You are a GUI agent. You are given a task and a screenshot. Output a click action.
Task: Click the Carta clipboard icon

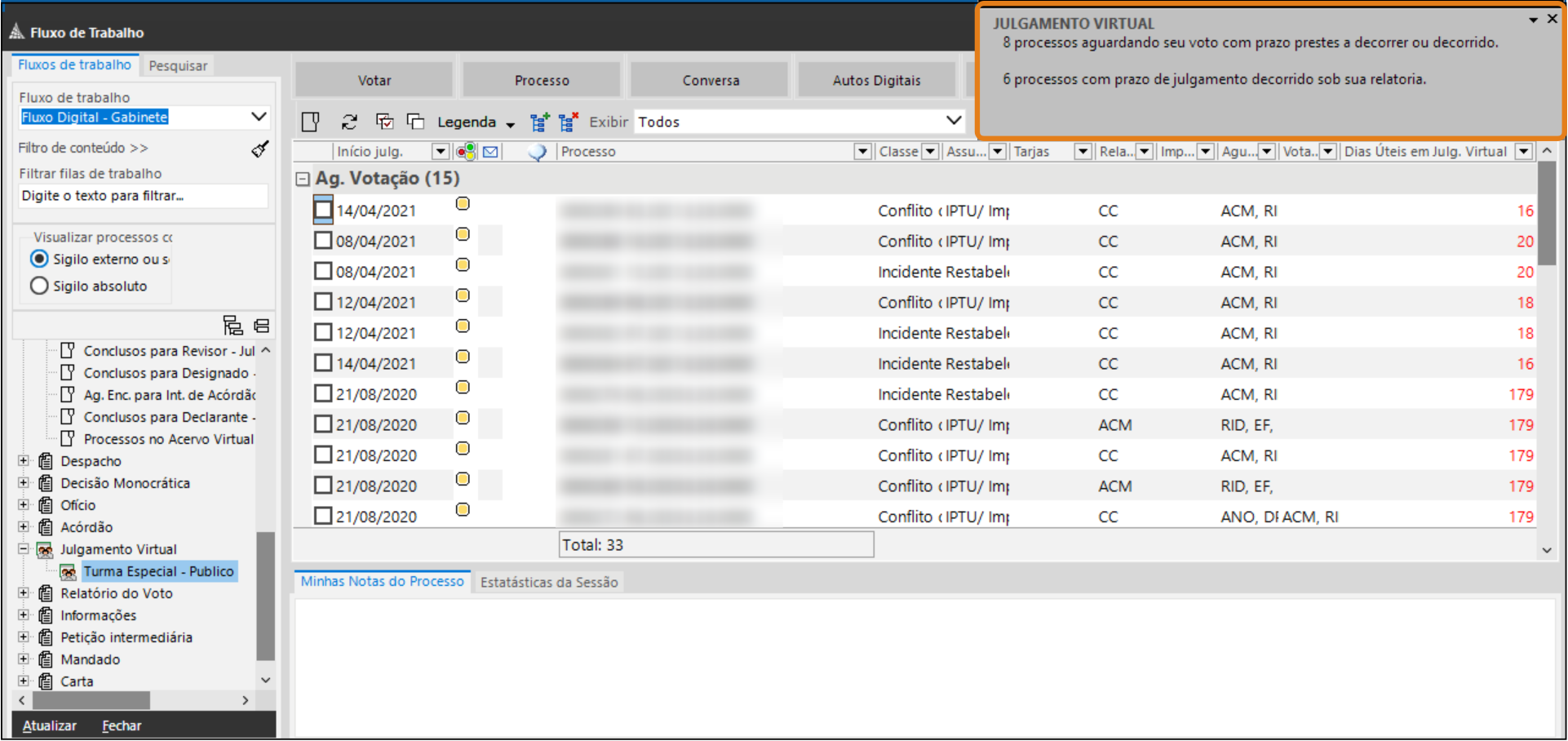(x=46, y=681)
